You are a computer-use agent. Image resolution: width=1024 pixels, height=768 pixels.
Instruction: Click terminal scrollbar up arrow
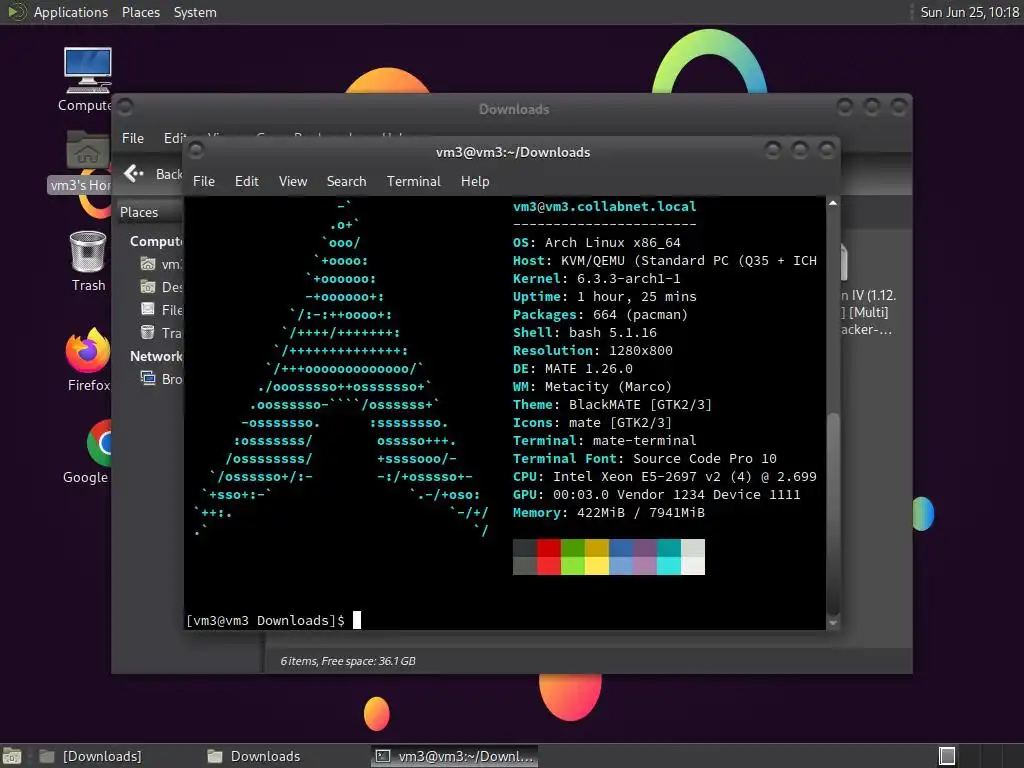(x=833, y=203)
